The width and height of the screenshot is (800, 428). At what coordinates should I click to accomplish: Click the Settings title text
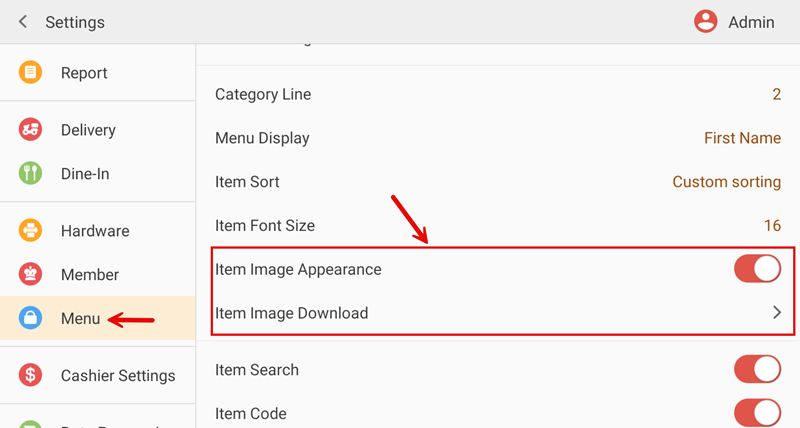click(75, 22)
